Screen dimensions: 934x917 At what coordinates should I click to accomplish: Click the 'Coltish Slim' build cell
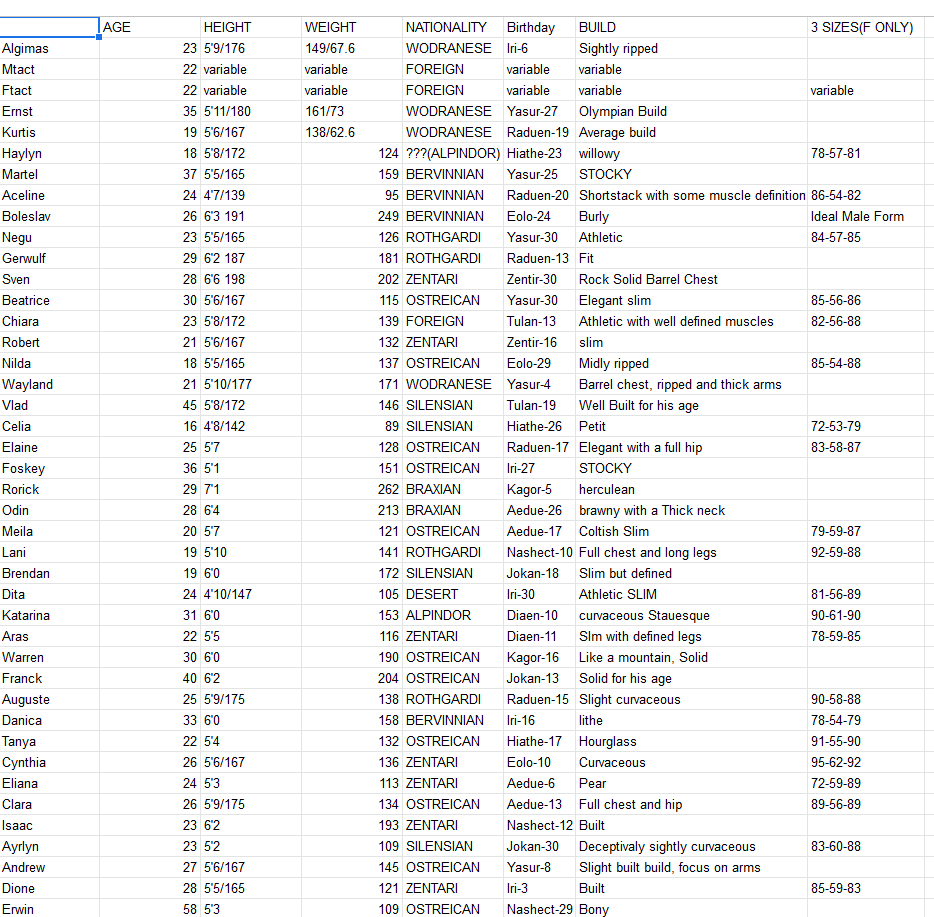click(692, 531)
